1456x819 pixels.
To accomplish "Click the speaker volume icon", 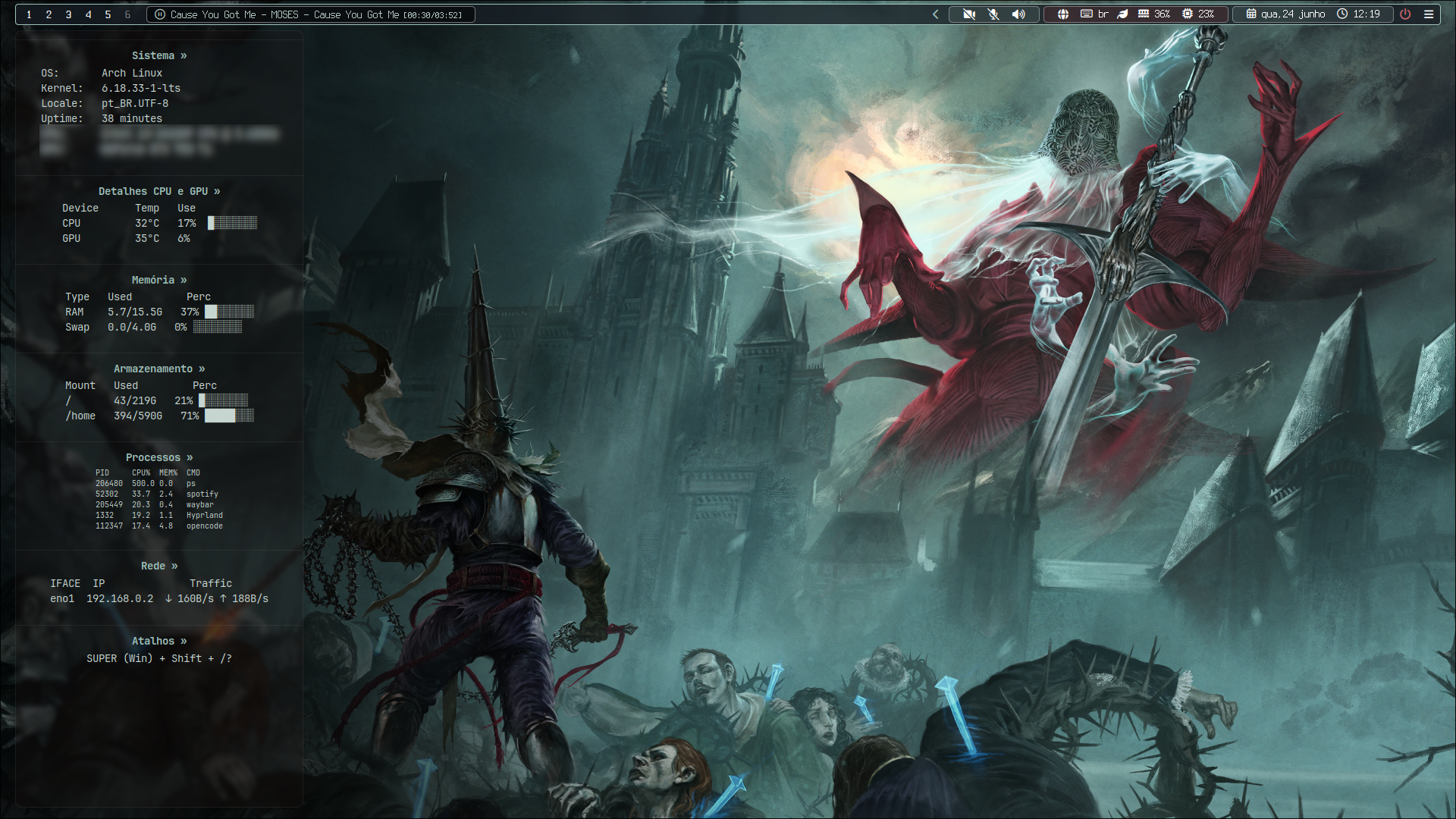I will click(1018, 14).
